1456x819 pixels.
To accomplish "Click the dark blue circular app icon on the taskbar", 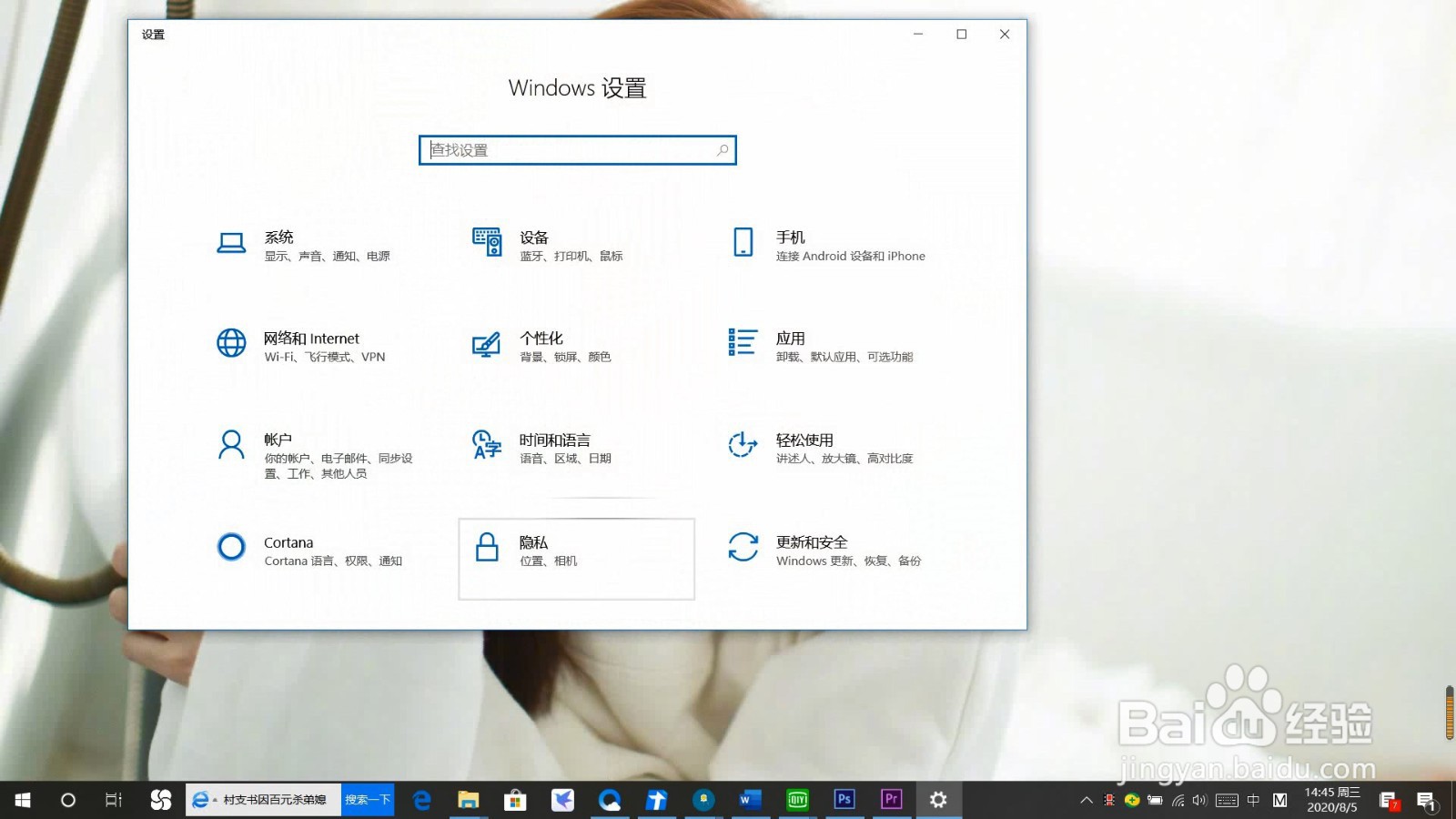I will pyautogui.click(x=703, y=800).
